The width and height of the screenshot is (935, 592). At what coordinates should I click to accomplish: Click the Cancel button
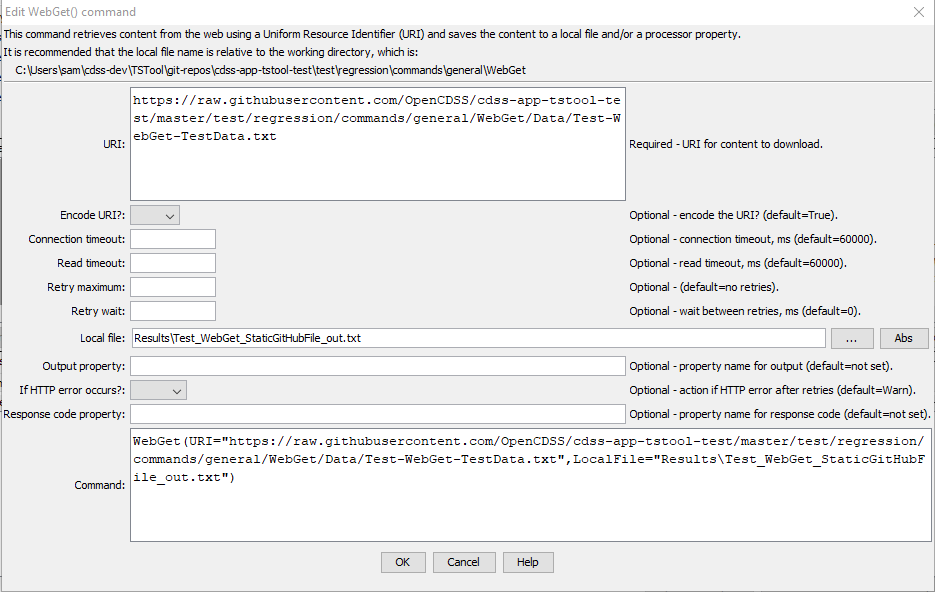[x=463, y=562]
